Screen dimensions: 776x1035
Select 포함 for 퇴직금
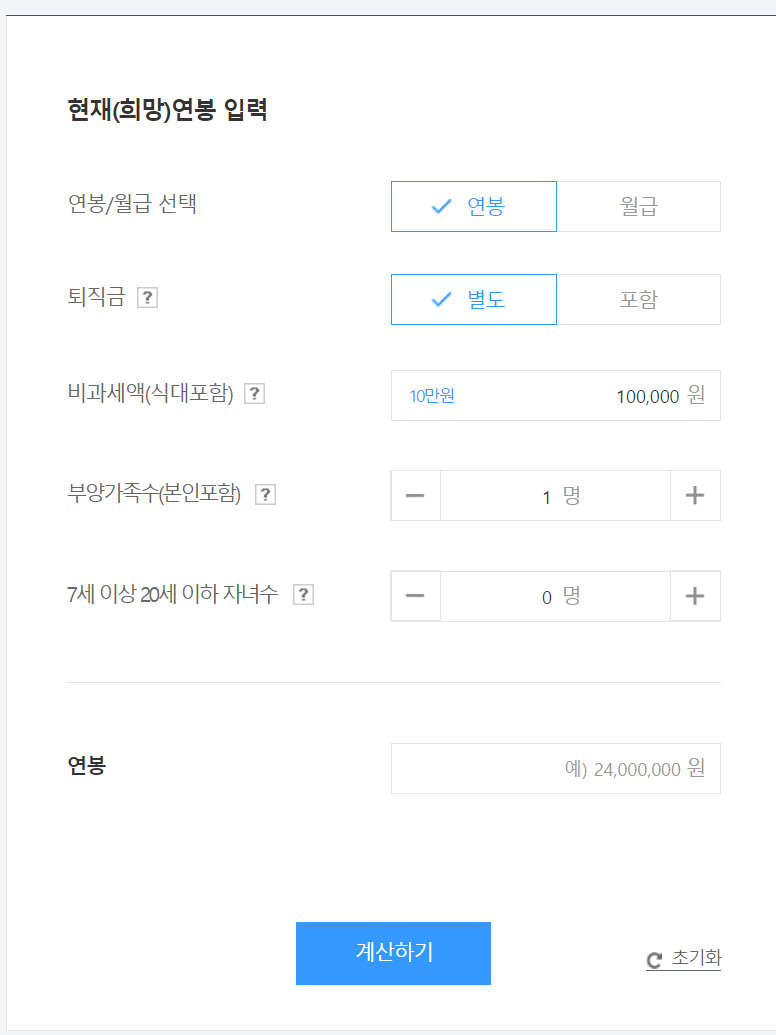(x=638, y=299)
